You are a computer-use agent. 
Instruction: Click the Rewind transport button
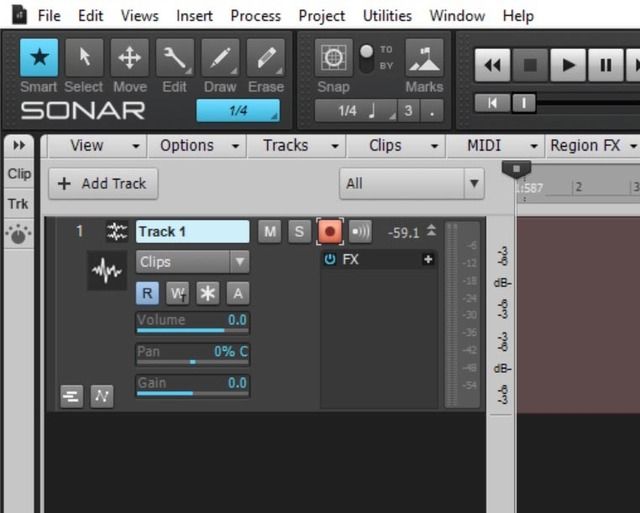click(492, 66)
